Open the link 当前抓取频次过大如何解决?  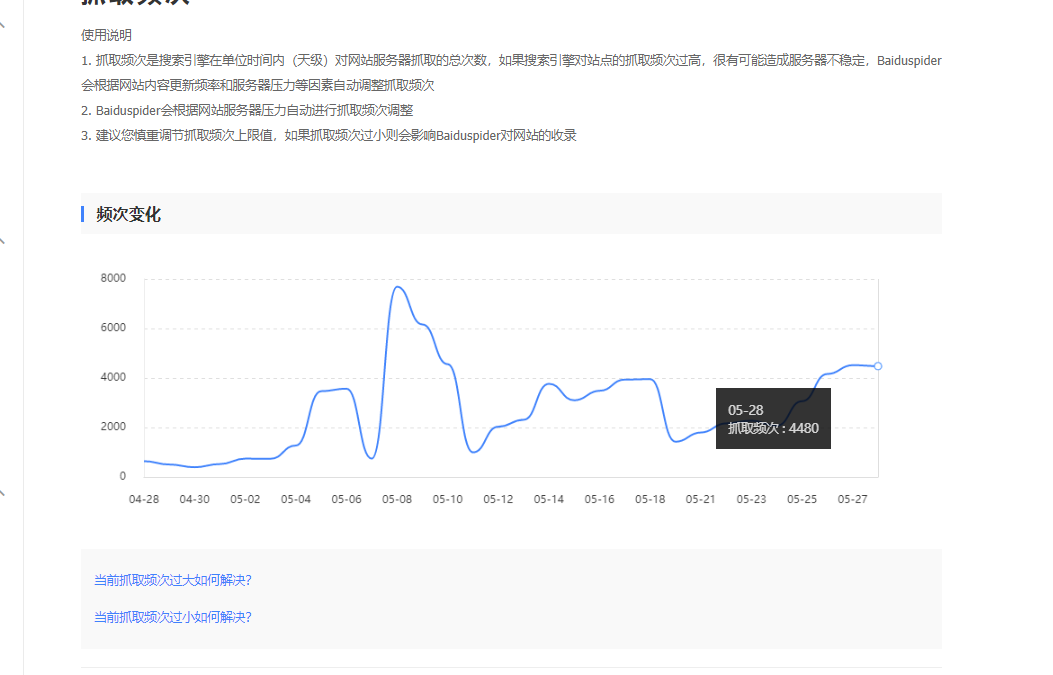click(x=172, y=579)
